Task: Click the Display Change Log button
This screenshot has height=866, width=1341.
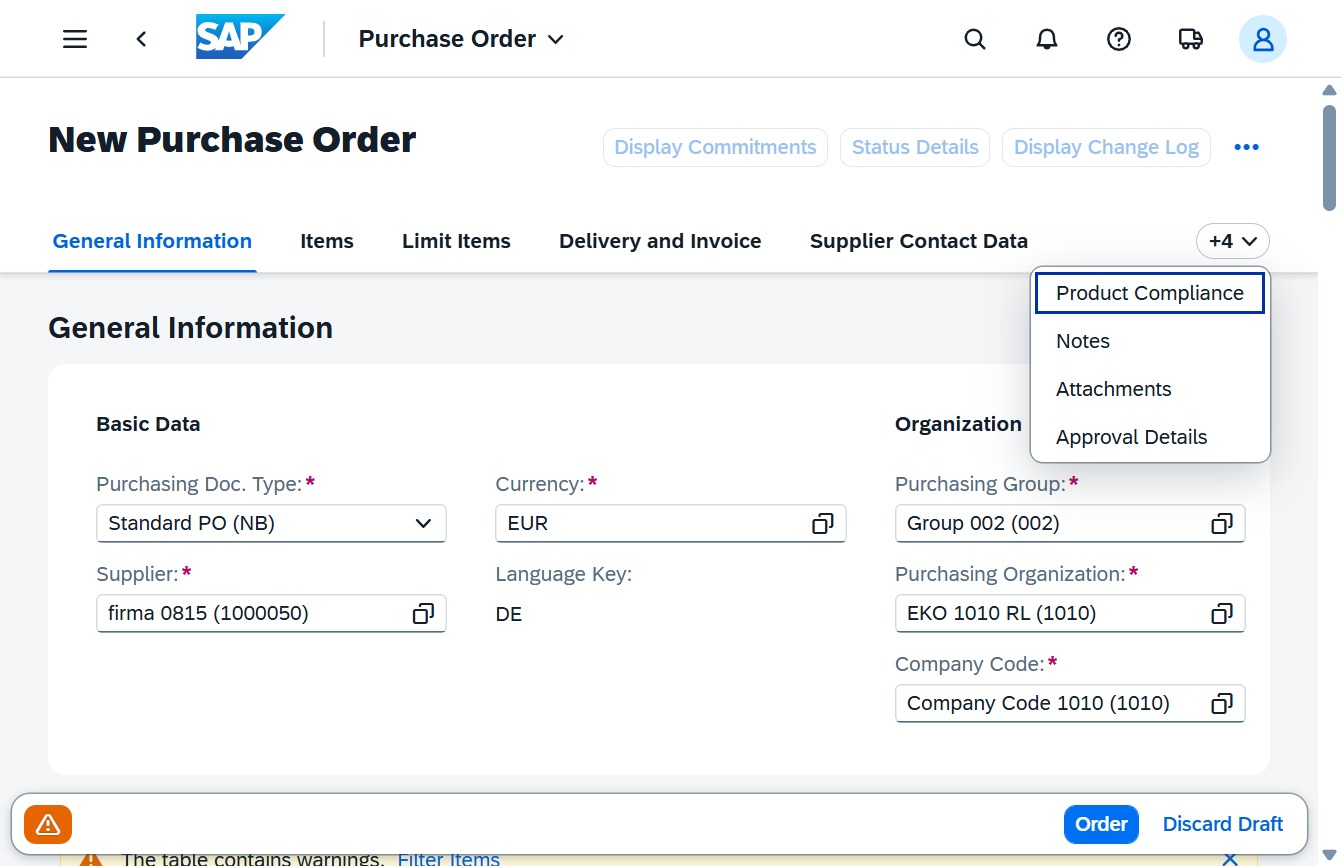Action: coord(1106,147)
